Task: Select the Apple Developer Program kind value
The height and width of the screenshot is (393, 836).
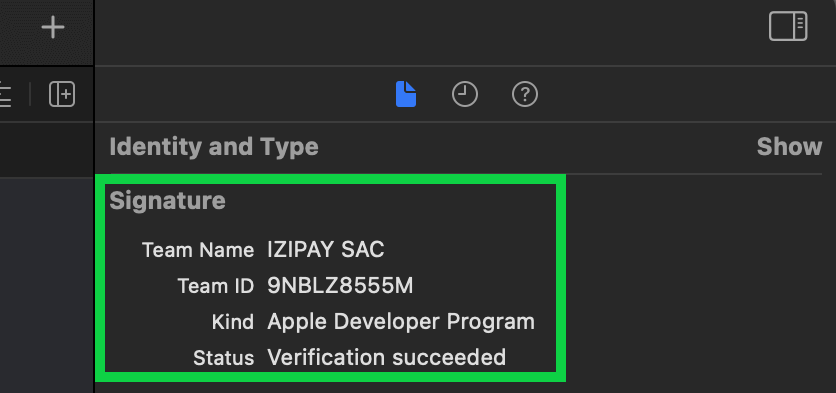Action: point(401,322)
